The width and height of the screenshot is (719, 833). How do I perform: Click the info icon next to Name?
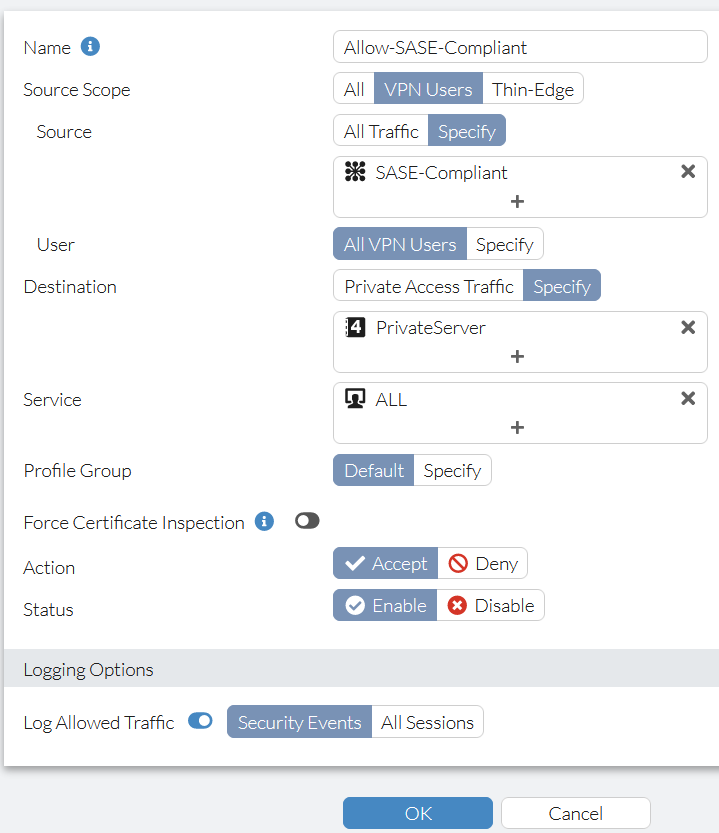pos(91,46)
